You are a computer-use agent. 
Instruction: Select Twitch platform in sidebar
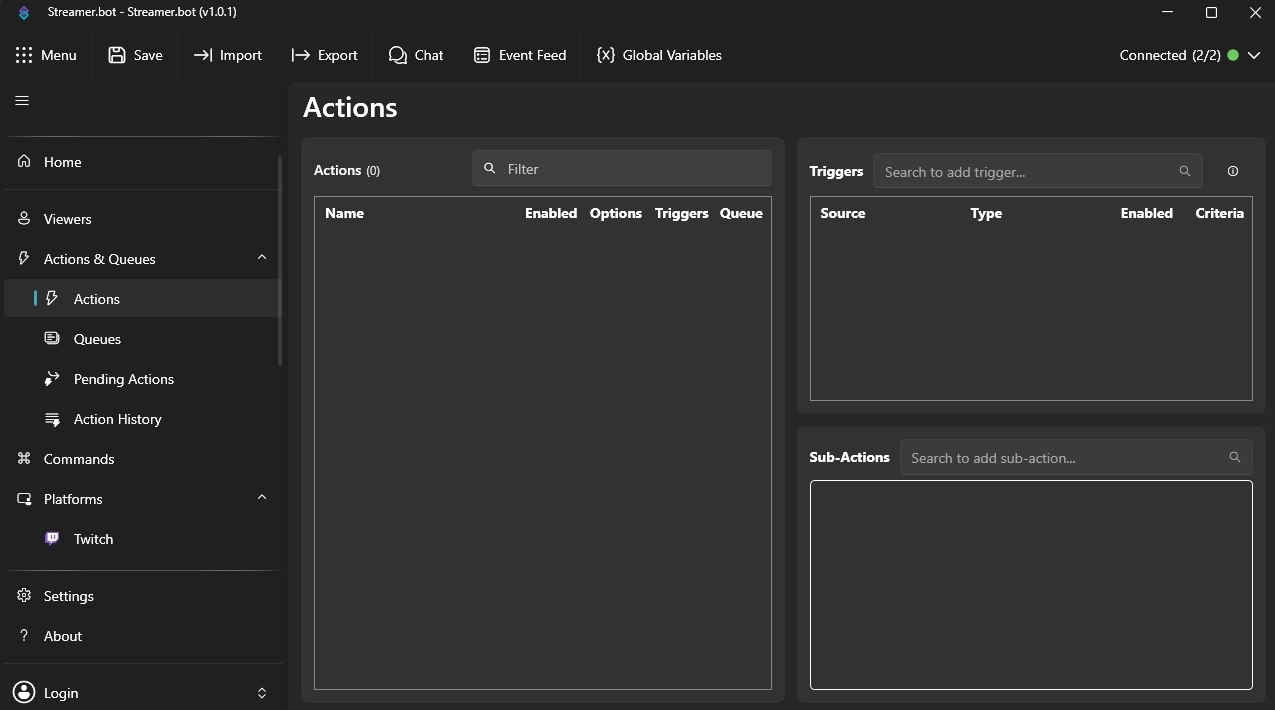(x=93, y=539)
